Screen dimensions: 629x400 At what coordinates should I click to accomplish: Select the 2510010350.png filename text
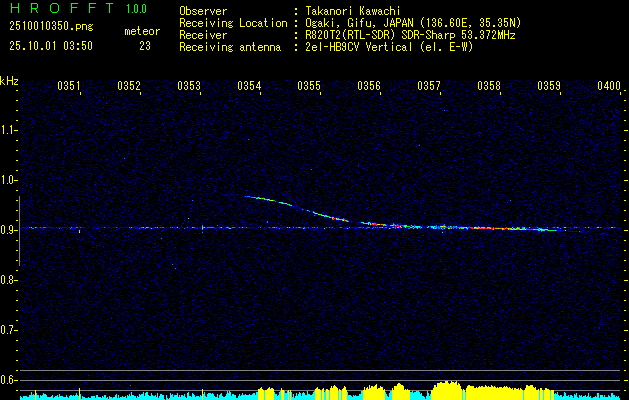[51, 27]
